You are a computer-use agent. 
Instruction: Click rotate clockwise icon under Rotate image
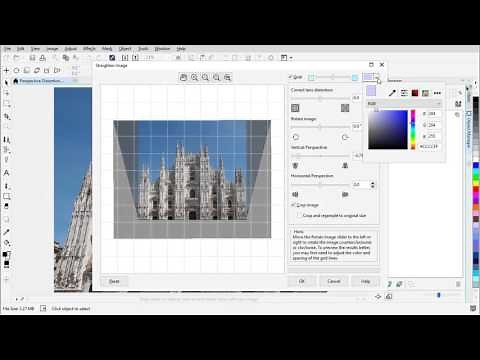click(x=345, y=137)
